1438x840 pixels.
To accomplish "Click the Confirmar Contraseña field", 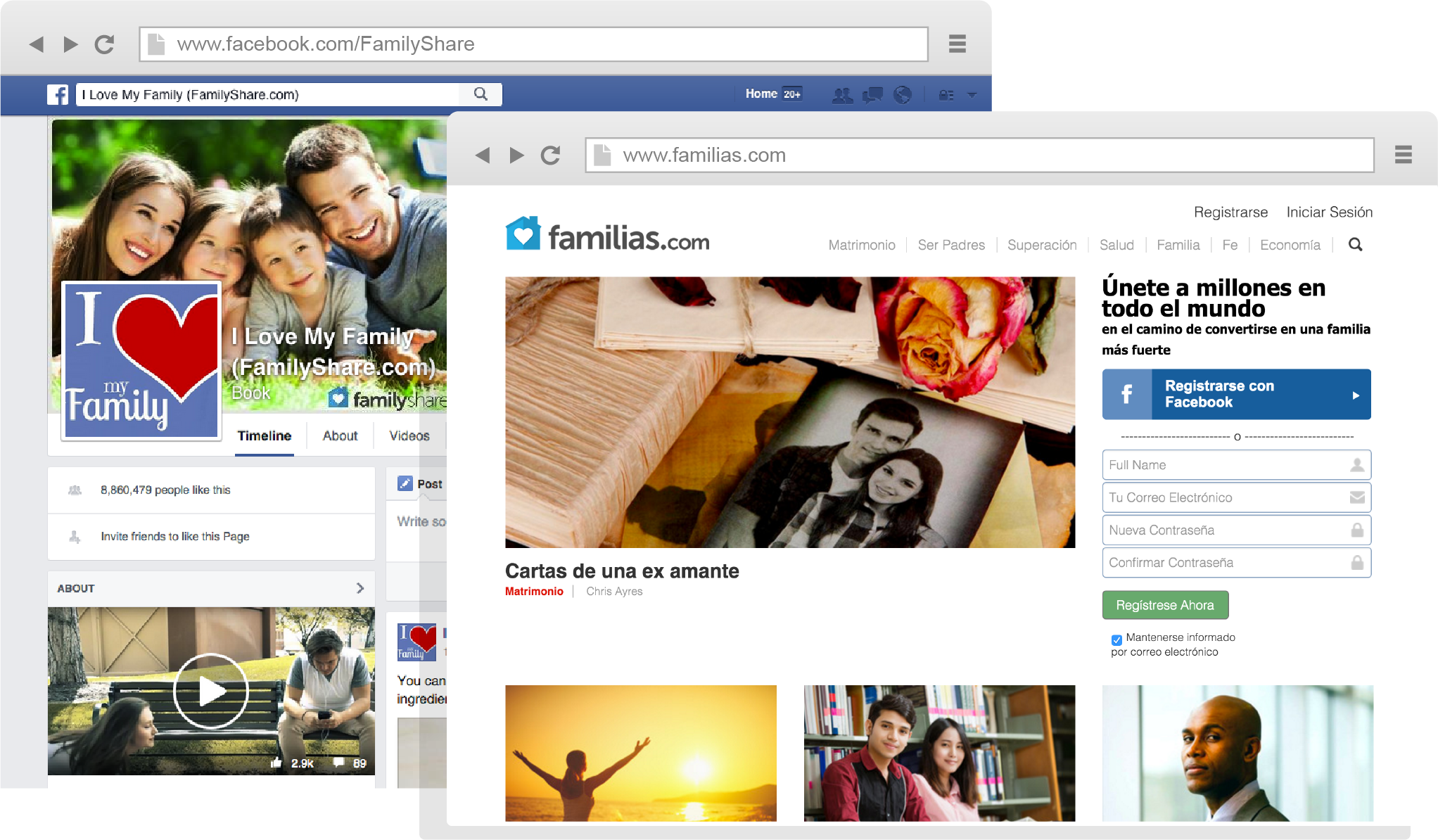I will 1236,562.
